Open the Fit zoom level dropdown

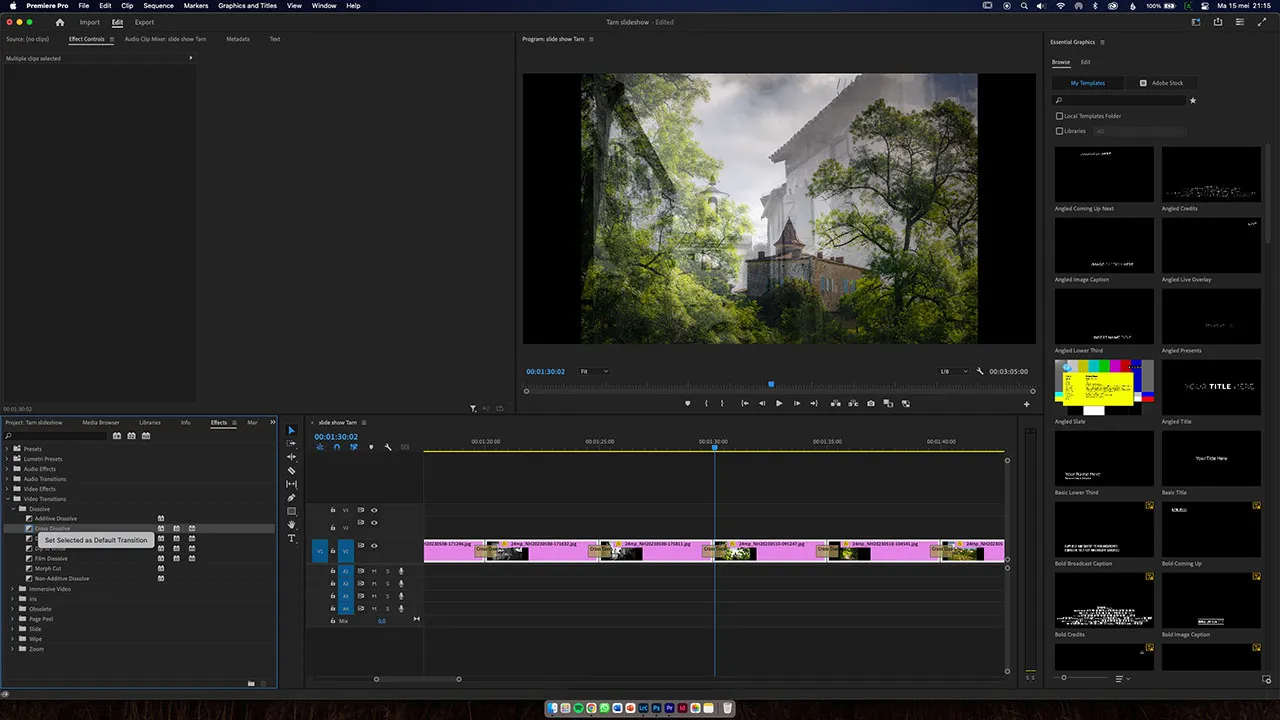click(x=594, y=371)
